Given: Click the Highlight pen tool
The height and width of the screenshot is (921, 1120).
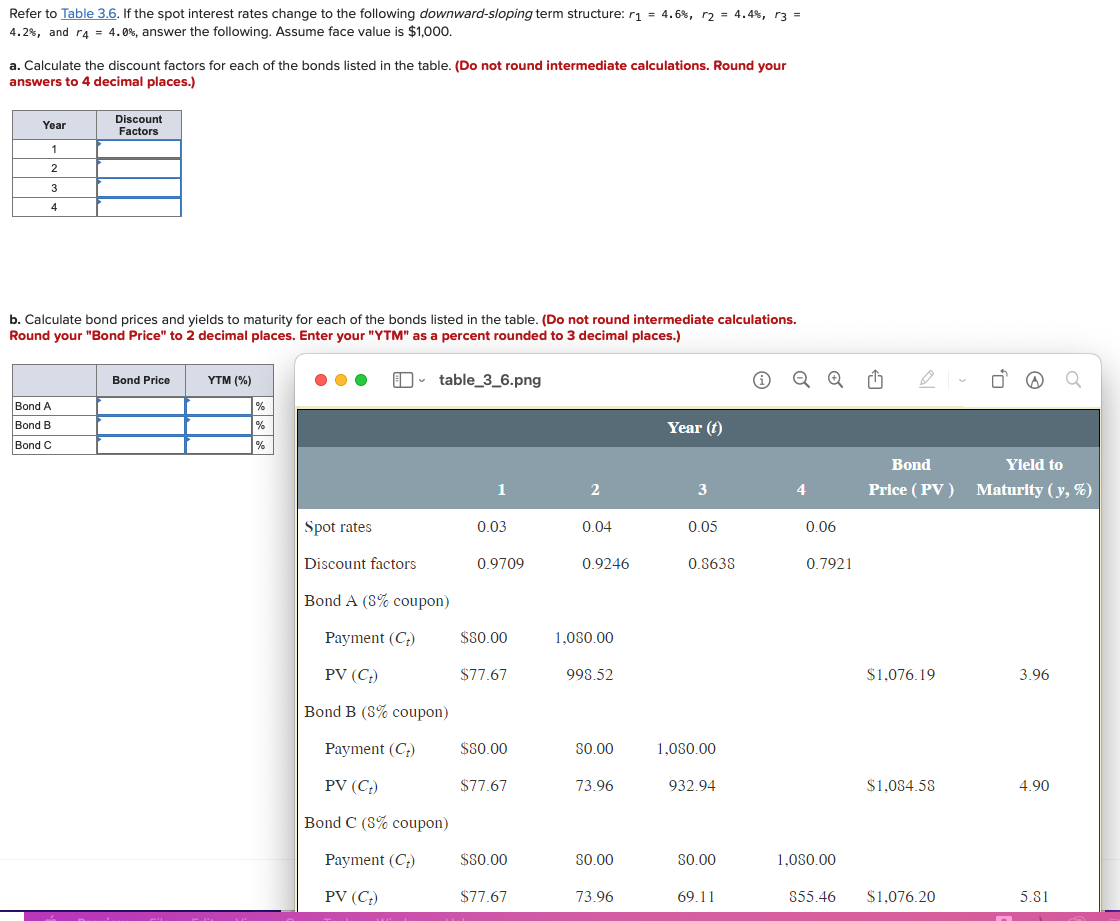Looking at the screenshot, I should click(x=926, y=379).
